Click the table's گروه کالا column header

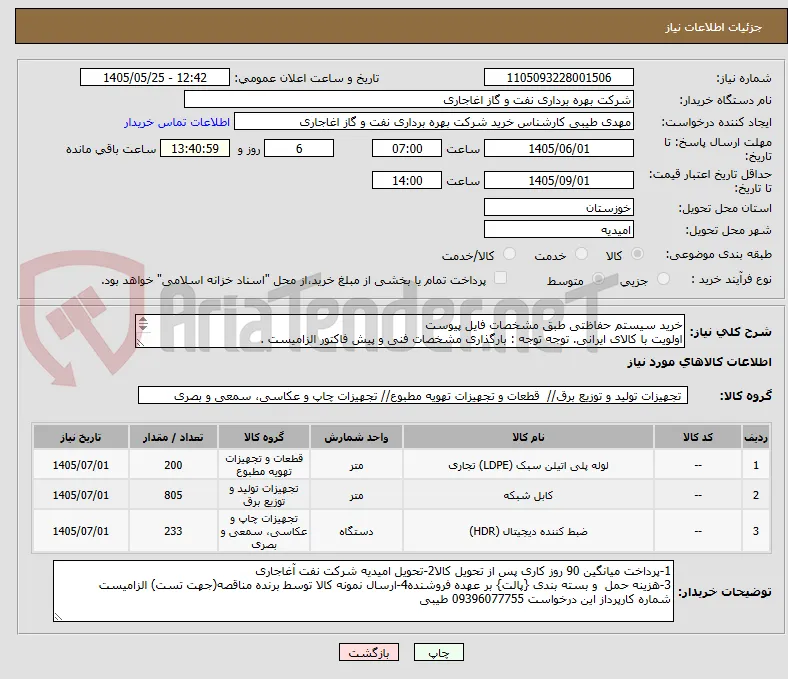[x=264, y=437]
